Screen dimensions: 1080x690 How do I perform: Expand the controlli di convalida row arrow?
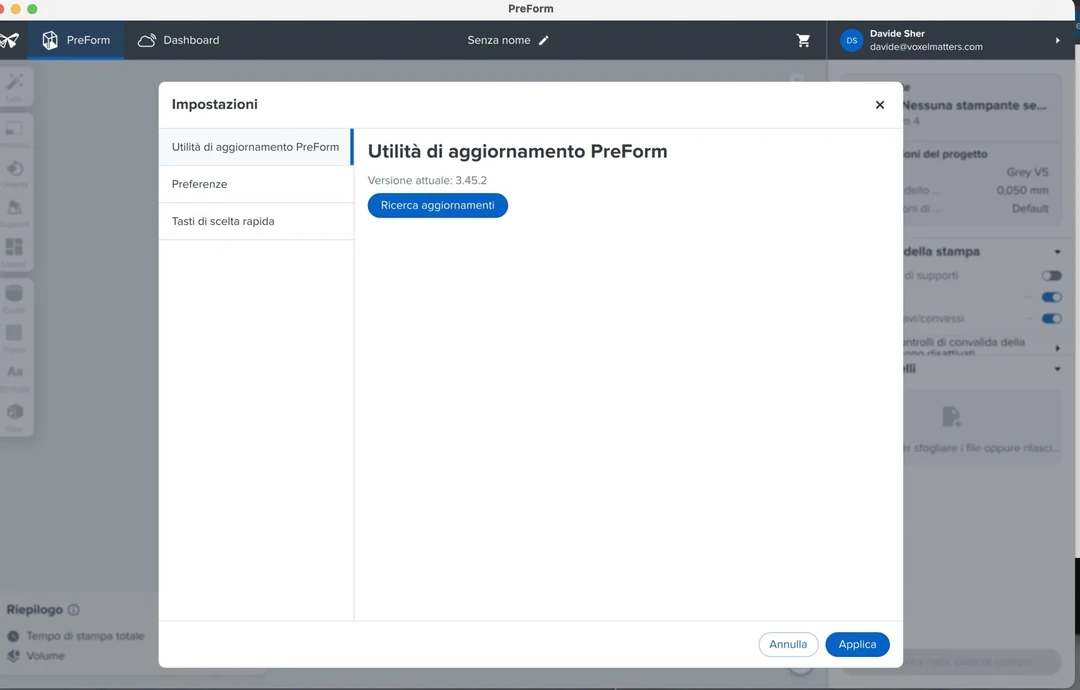point(1057,348)
